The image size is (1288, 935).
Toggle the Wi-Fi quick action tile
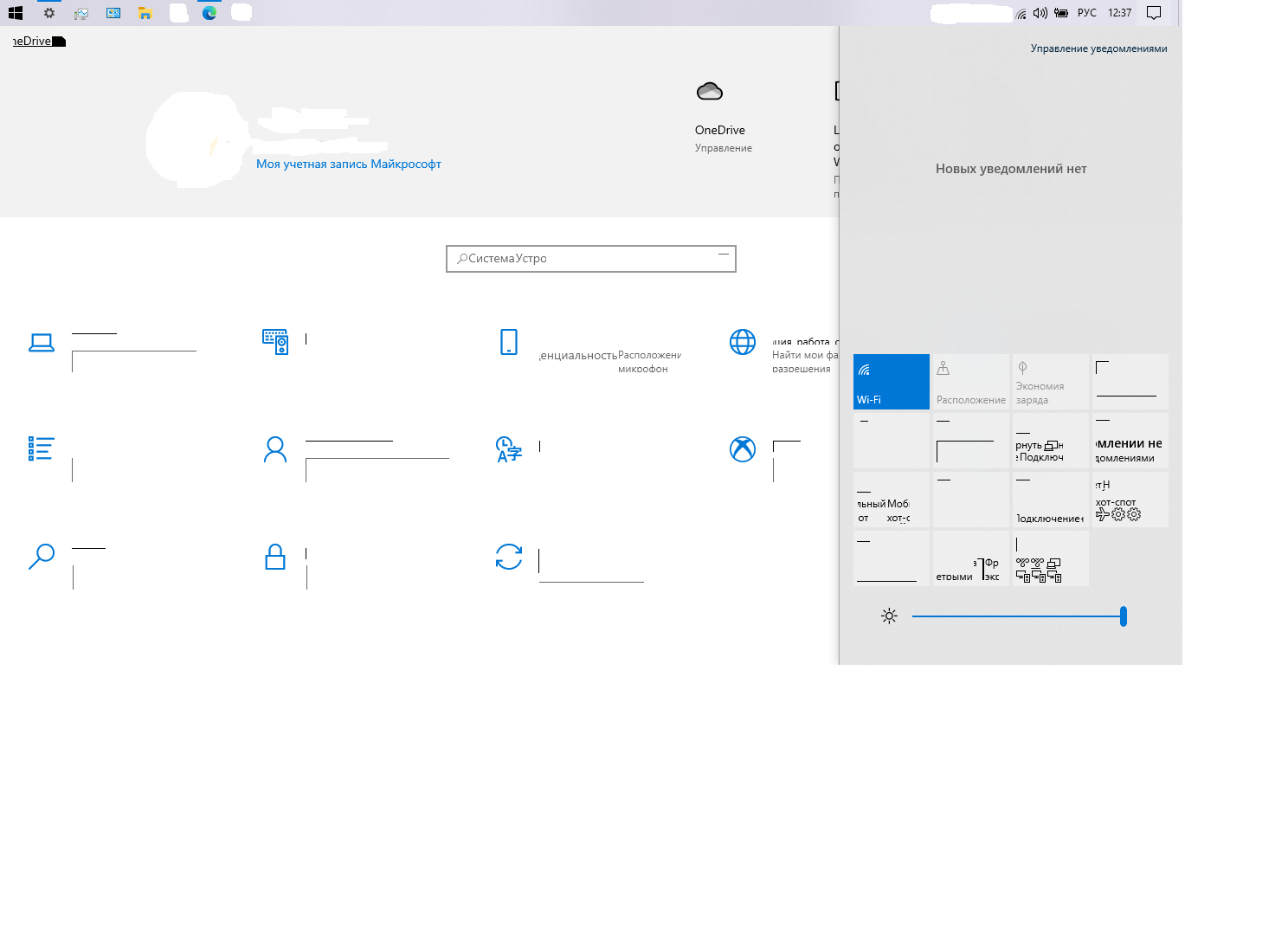point(892,382)
